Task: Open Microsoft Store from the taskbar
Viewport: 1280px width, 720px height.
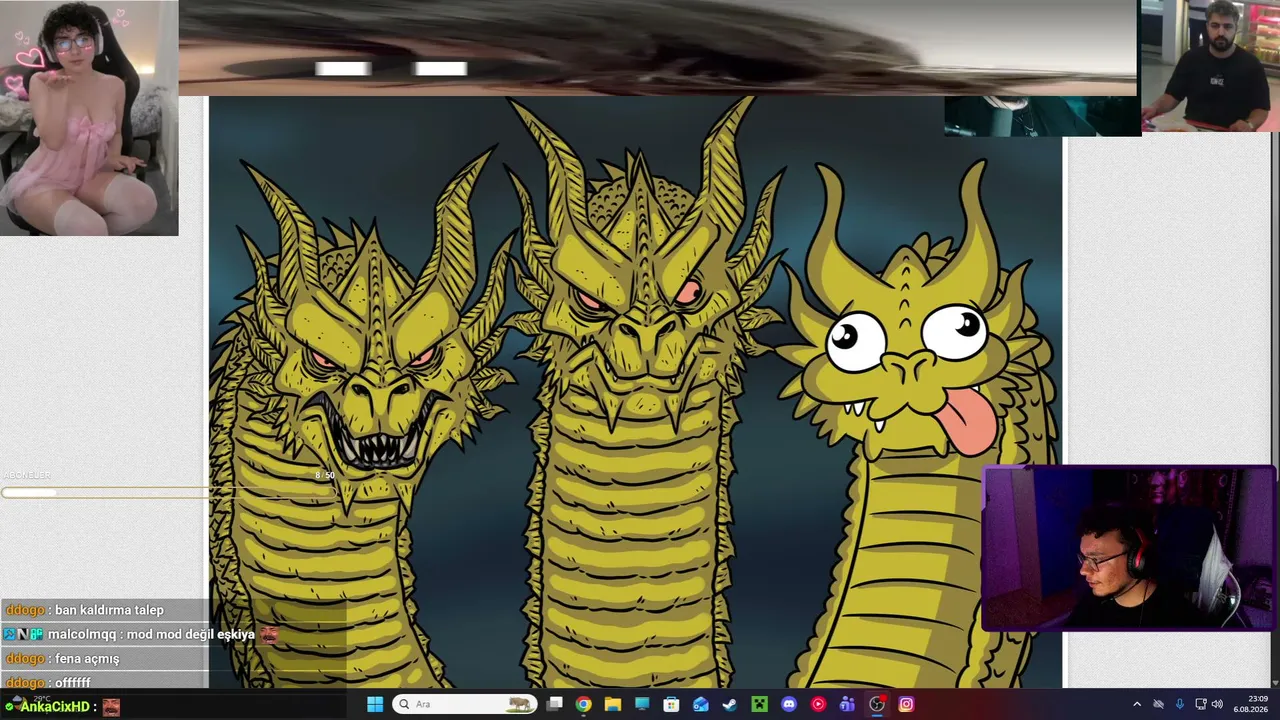Action: click(x=671, y=704)
